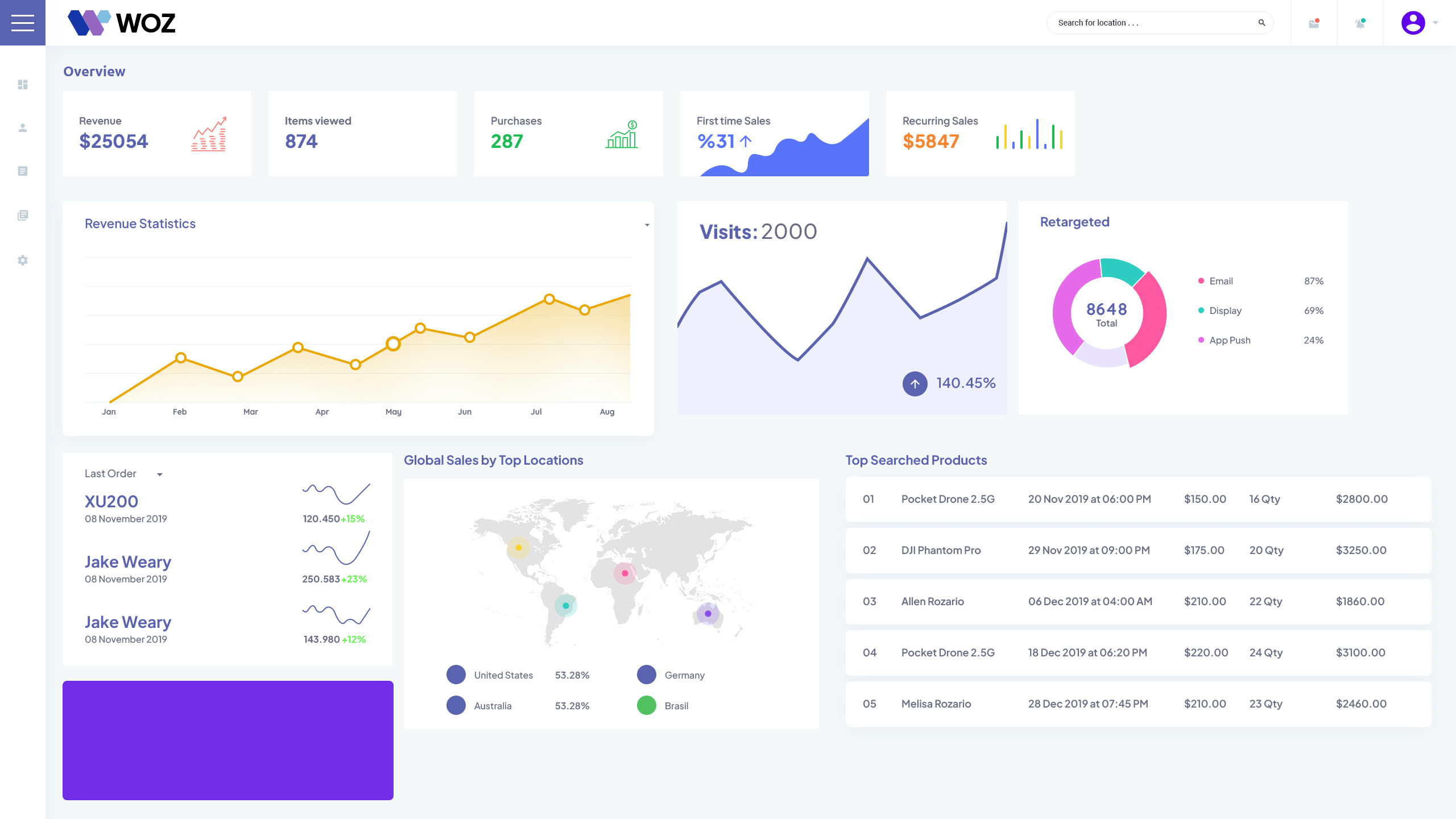Viewport: 1456px width, 819px height.
Task: Click the search magnifier icon
Action: (1261, 23)
